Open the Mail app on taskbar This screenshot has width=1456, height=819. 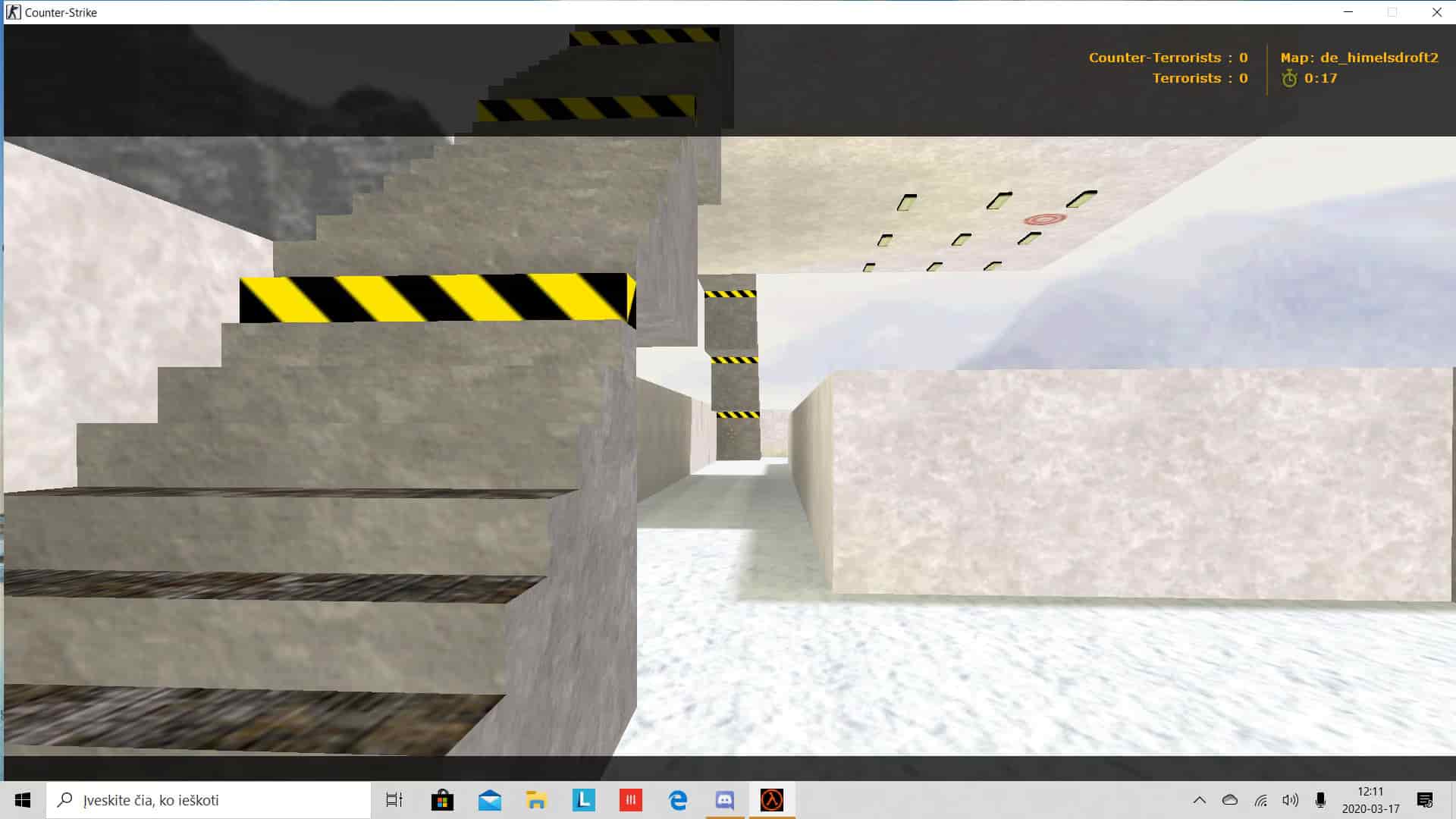[489, 800]
